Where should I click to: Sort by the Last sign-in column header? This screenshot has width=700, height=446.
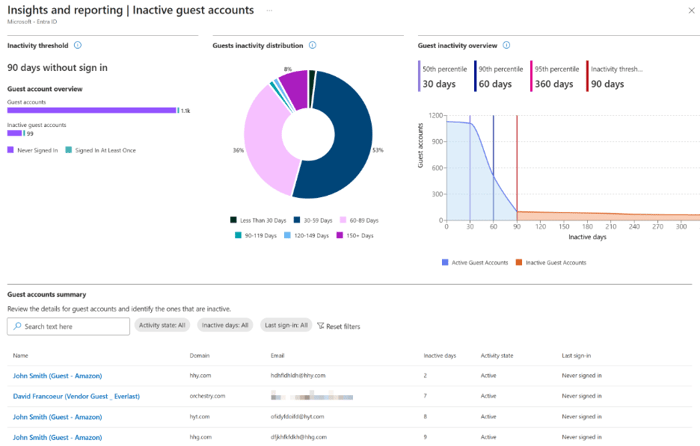click(x=576, y=355)
